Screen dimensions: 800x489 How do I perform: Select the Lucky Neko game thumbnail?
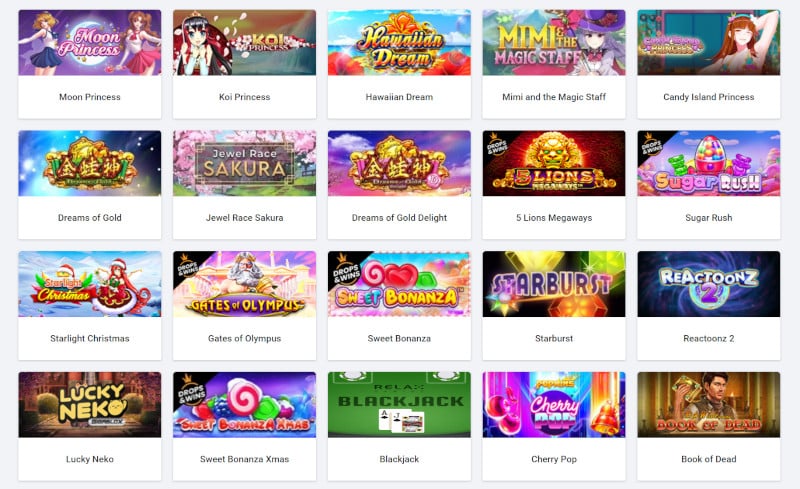click(x=90, y=405)
